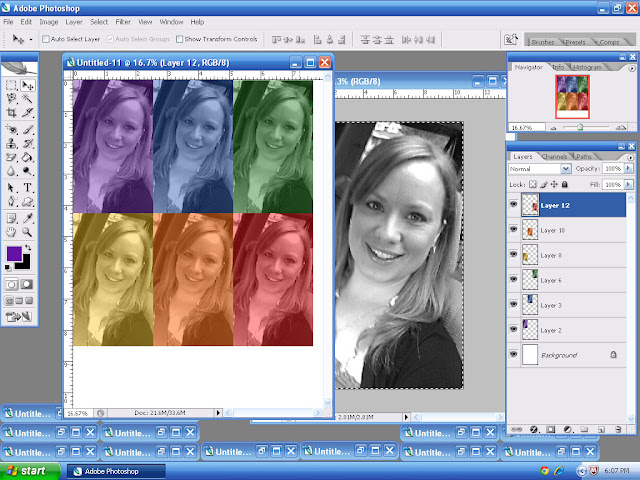
Task: Select the Custom Shape tool
Action: pos(27,201)
